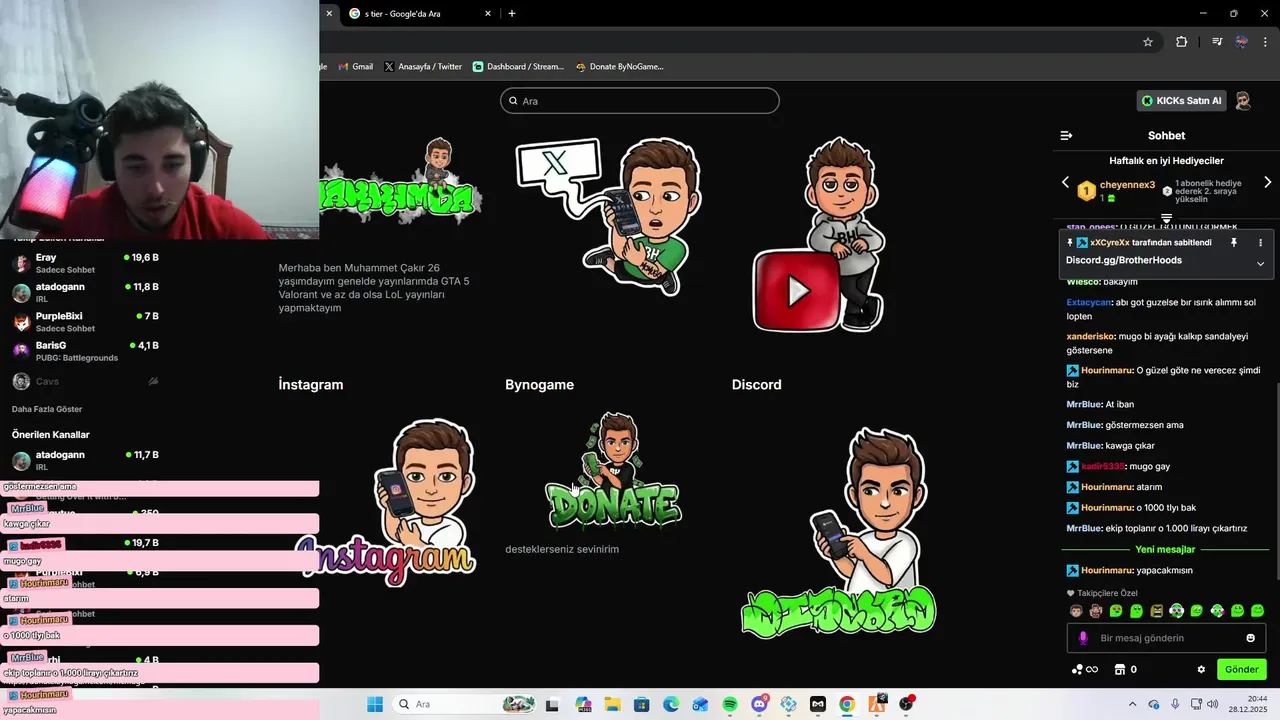Viewport: 1280px width, 720px height.
Task: Open the Chrome extensions puzzle icon
Action: [x=1181, y=42]
